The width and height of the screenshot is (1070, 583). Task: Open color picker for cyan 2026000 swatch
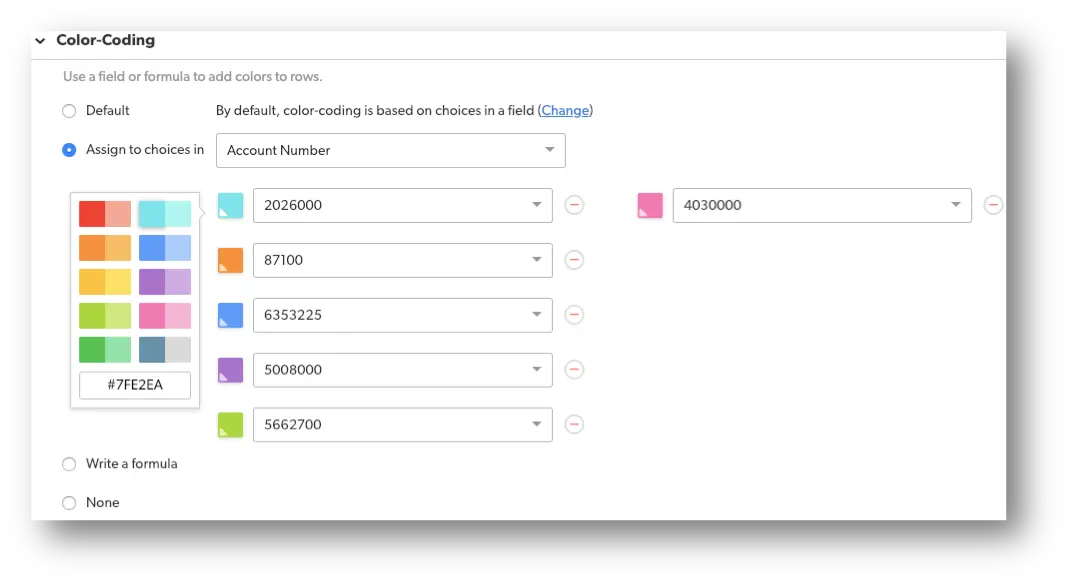pos(230,205)
